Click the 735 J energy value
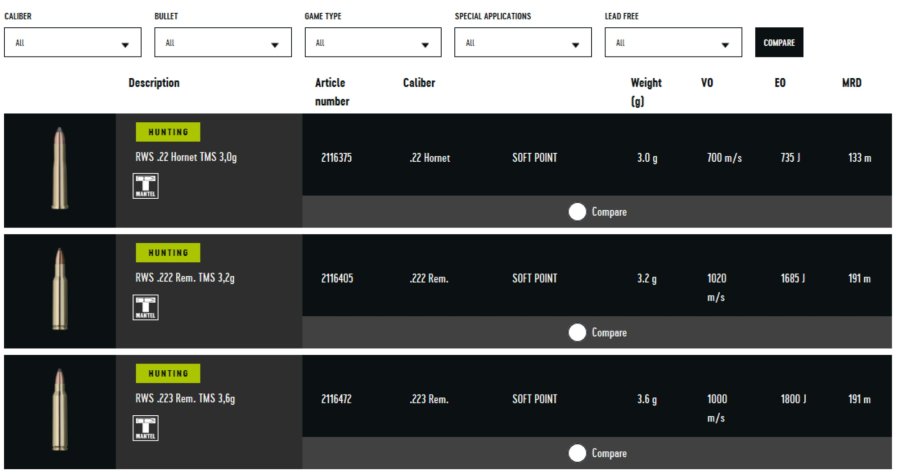 [x=790, y=158]
